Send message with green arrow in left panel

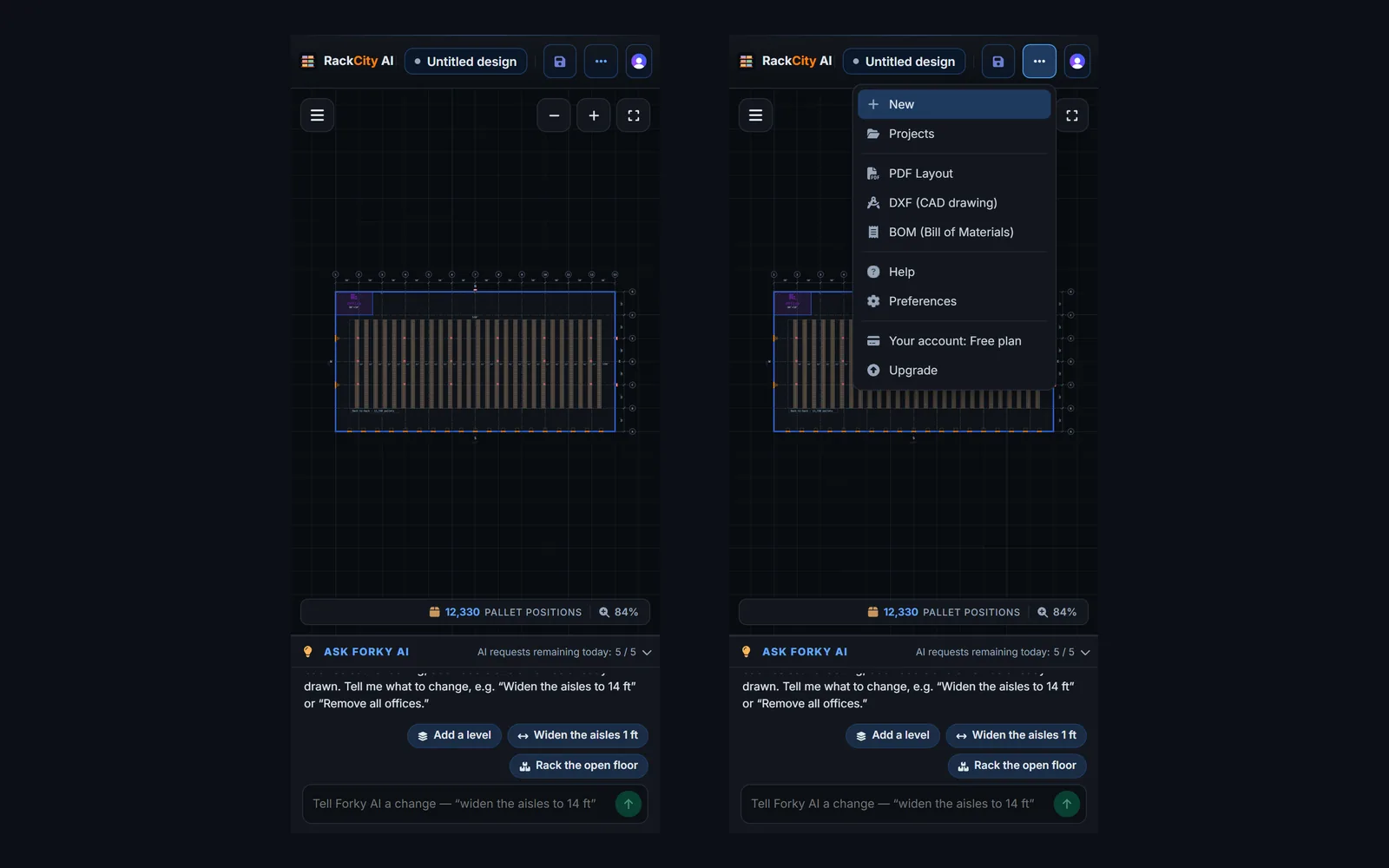[x=629, y=804]
